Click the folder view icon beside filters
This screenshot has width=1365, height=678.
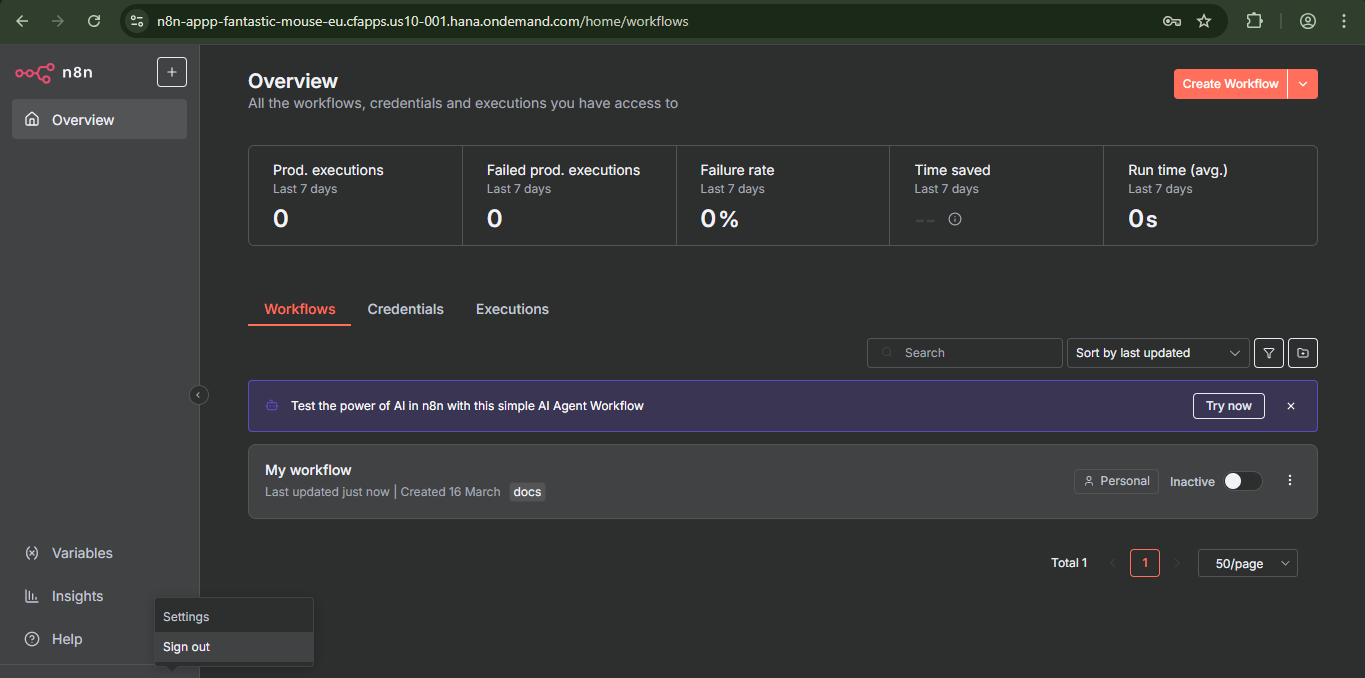pyautogui.click(x=1302, y=352)
